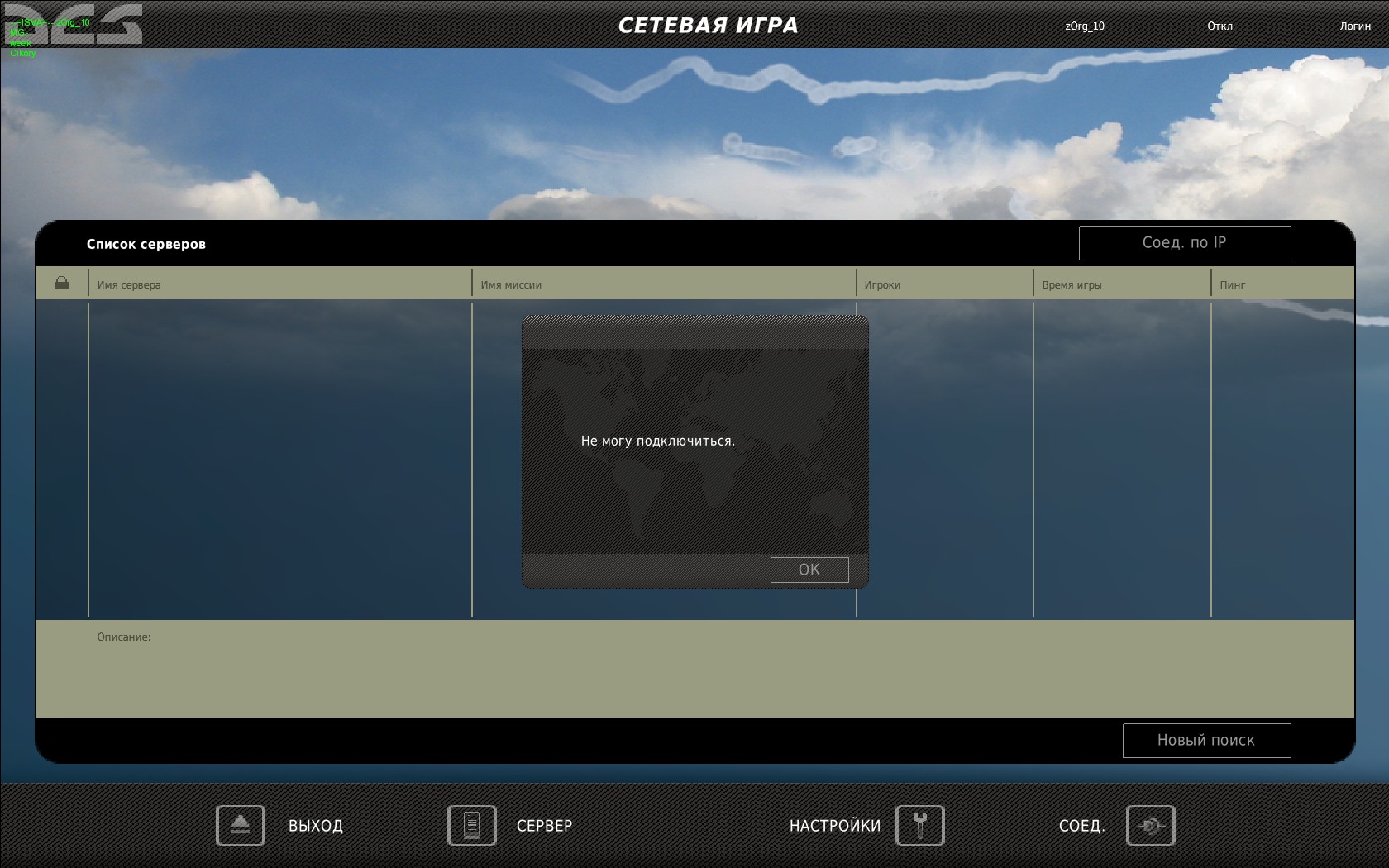Viewport: 1389px width, 868px height.
Task: Open the Соед. по IP dialog
Action: click(x=1185, y=243)
